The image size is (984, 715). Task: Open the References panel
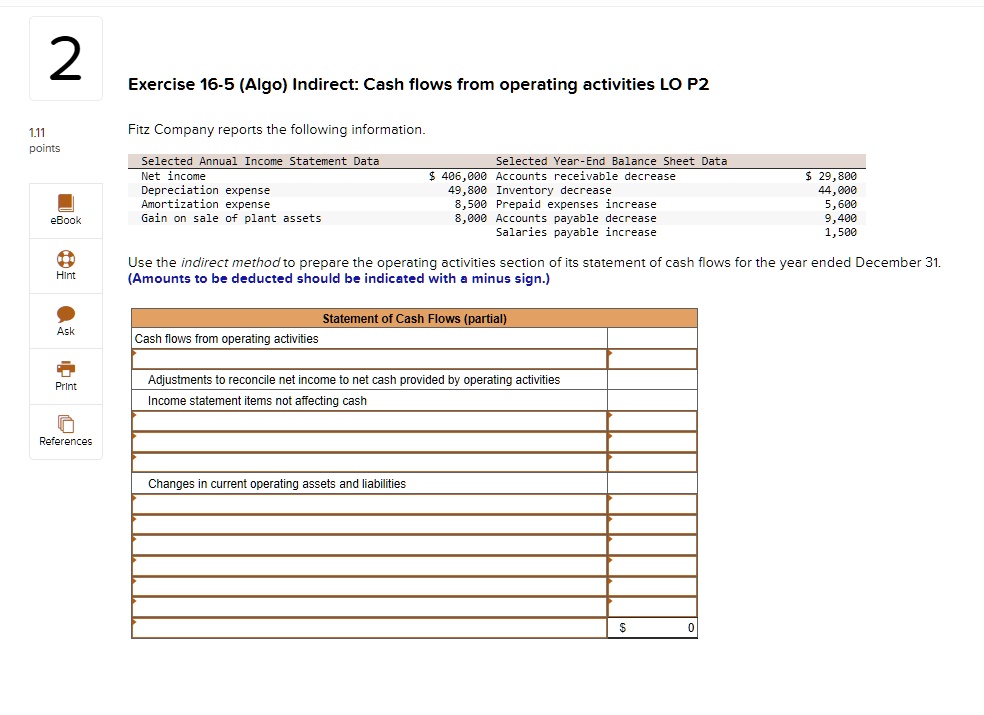pos(65,432)
